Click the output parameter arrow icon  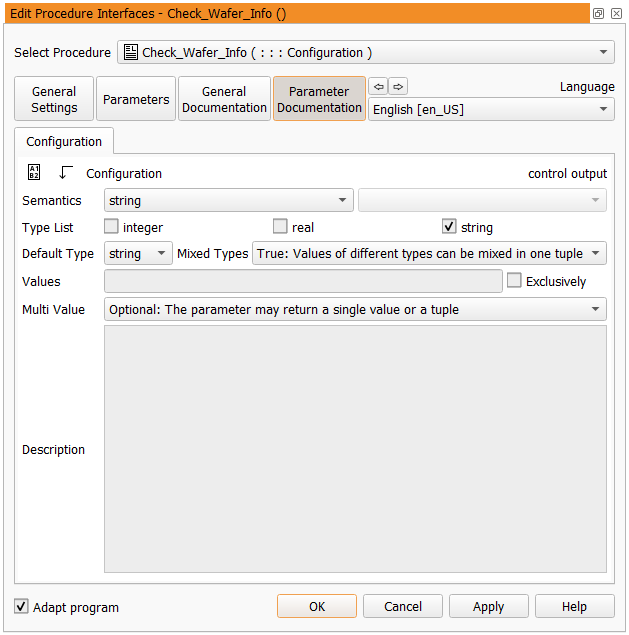[66, 173]
